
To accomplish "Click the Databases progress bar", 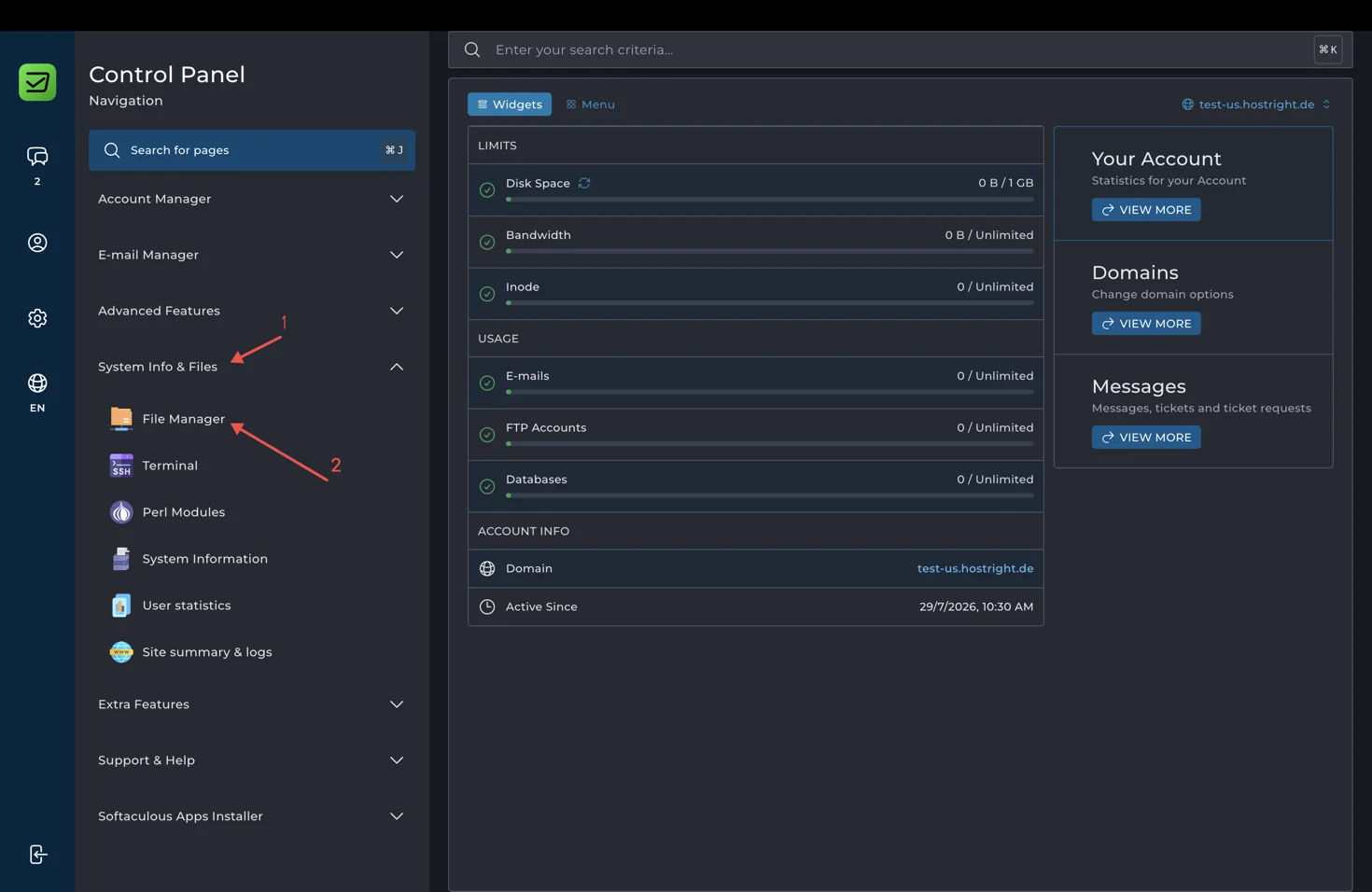I will pos(770,495).
